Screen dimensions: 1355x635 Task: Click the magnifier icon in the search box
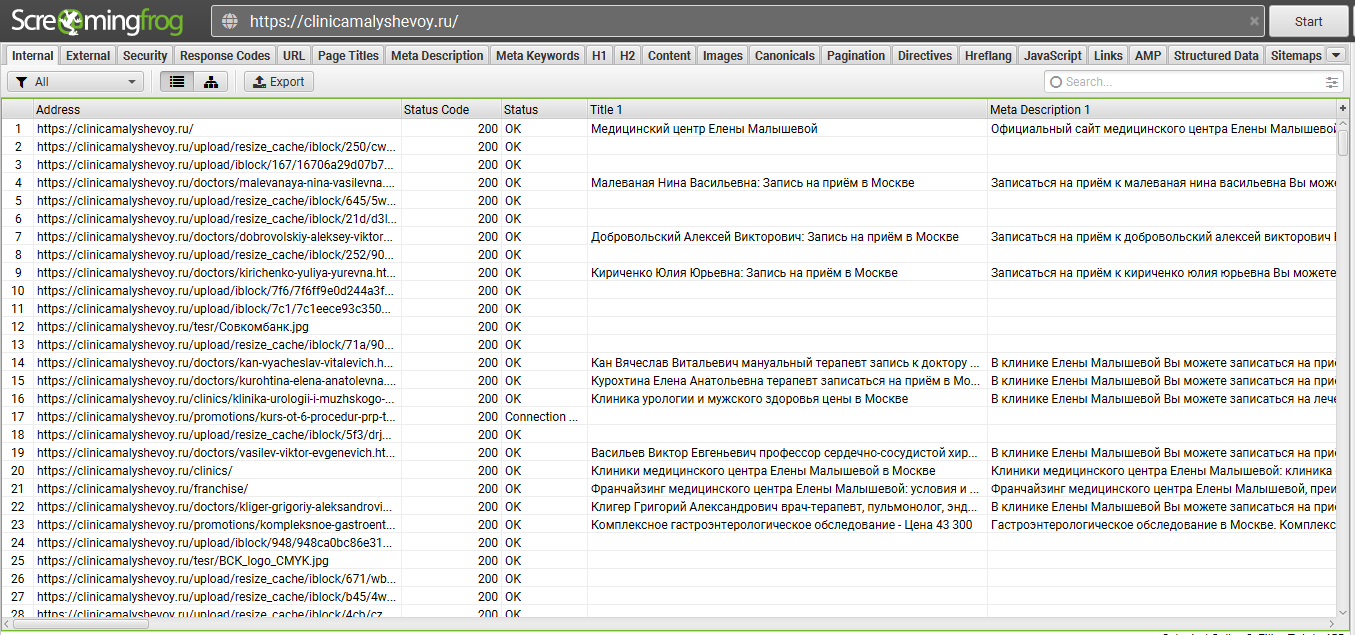(x=1056, y=82)
